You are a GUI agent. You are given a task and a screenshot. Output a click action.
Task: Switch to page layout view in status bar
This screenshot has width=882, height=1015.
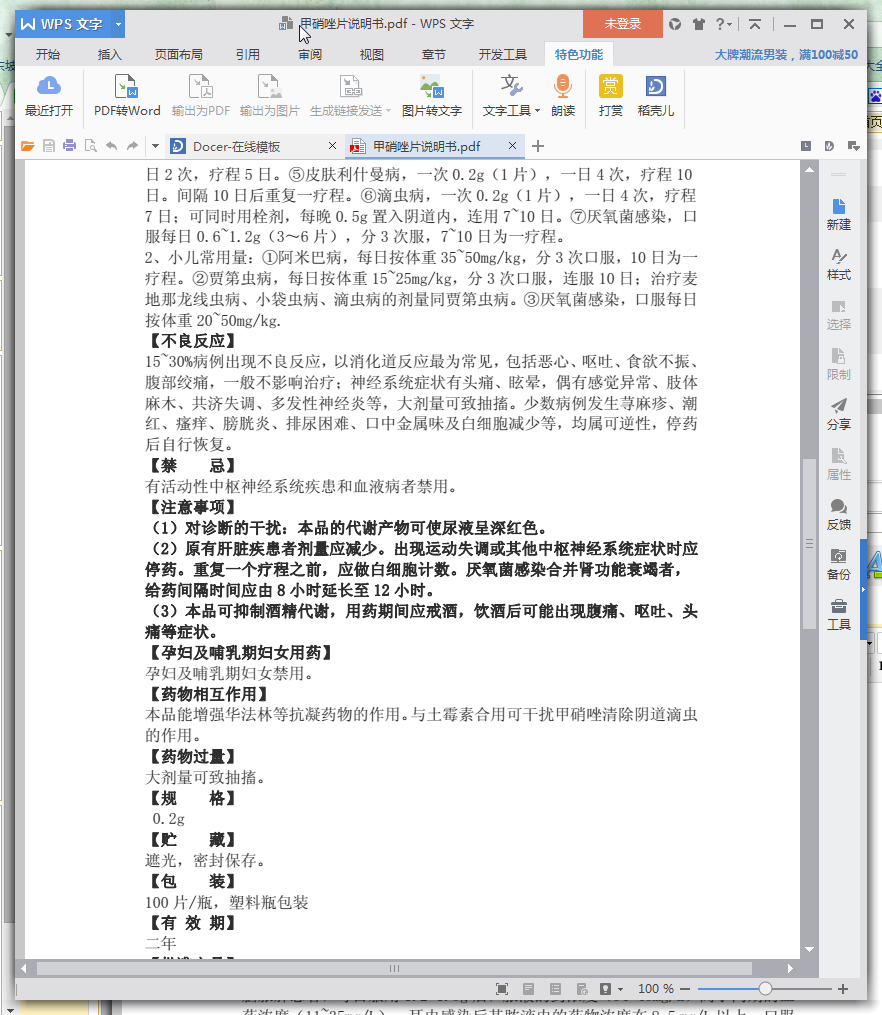[x=529, y=988]
